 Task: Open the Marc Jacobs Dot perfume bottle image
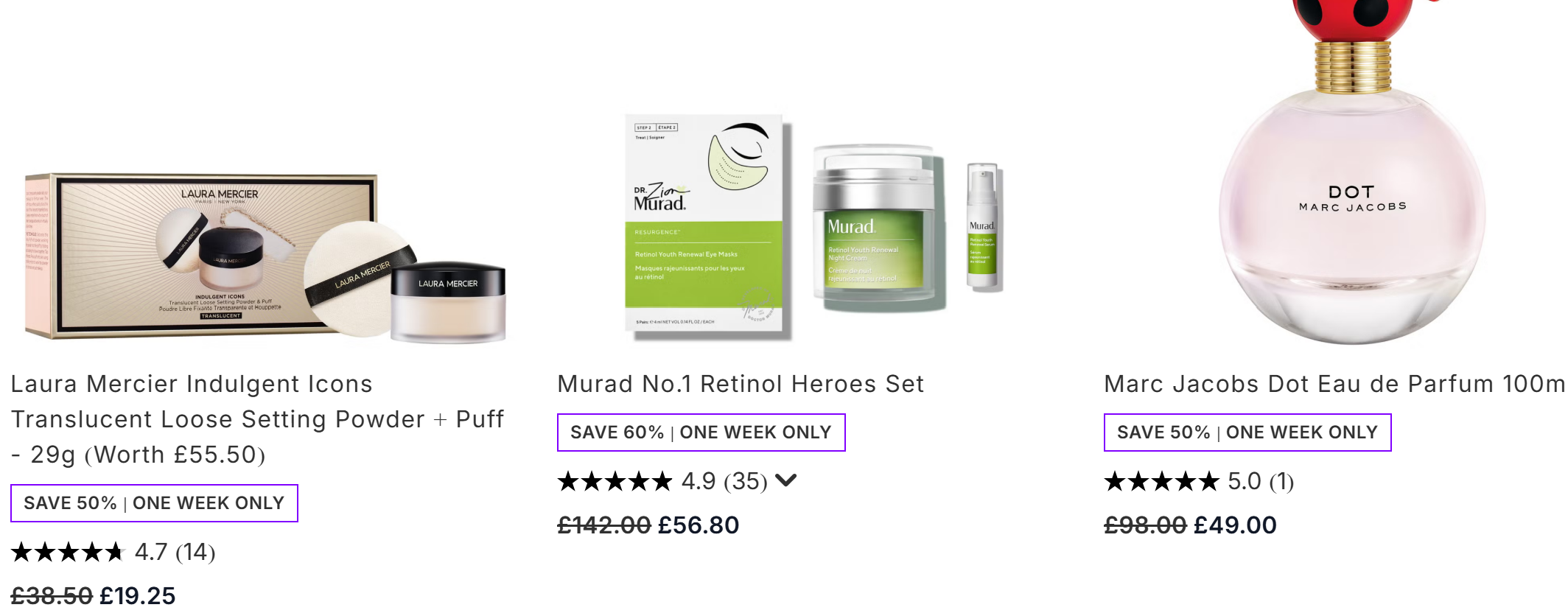tap(1352, 172)
